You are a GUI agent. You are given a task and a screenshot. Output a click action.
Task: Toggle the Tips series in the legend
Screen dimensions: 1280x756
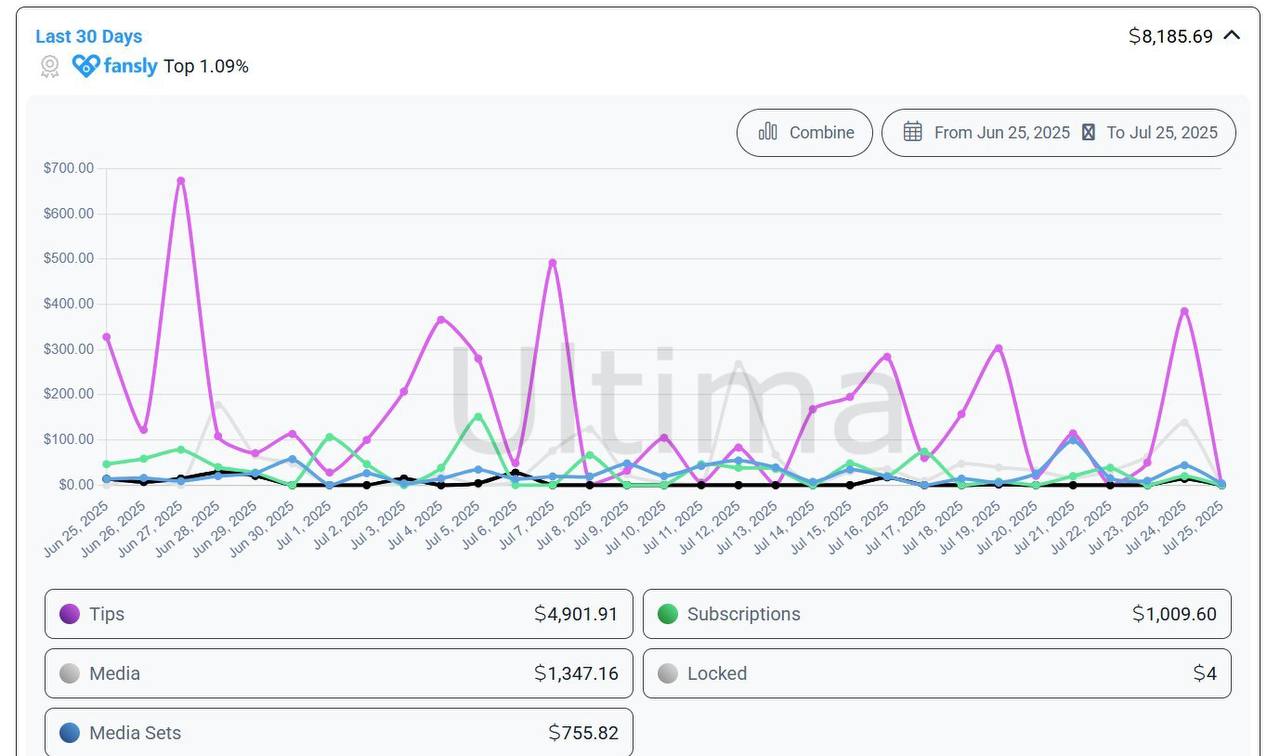(x=338, y=614)
